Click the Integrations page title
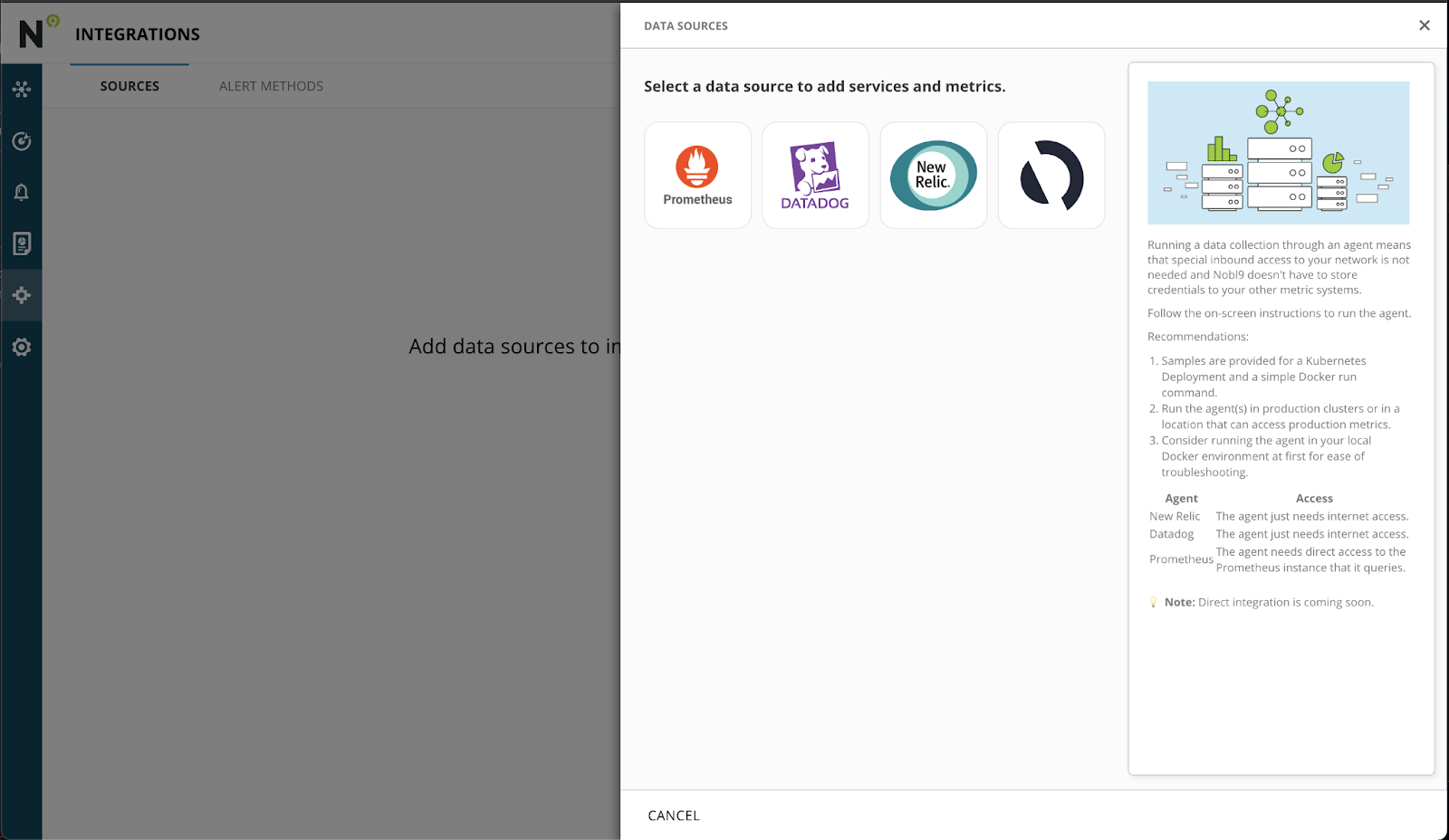 pyautogui.click(x=138, y=34)
